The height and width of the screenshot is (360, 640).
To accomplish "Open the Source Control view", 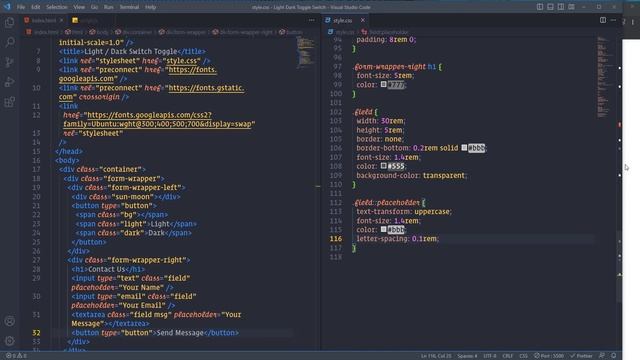I will click(9, 62).
